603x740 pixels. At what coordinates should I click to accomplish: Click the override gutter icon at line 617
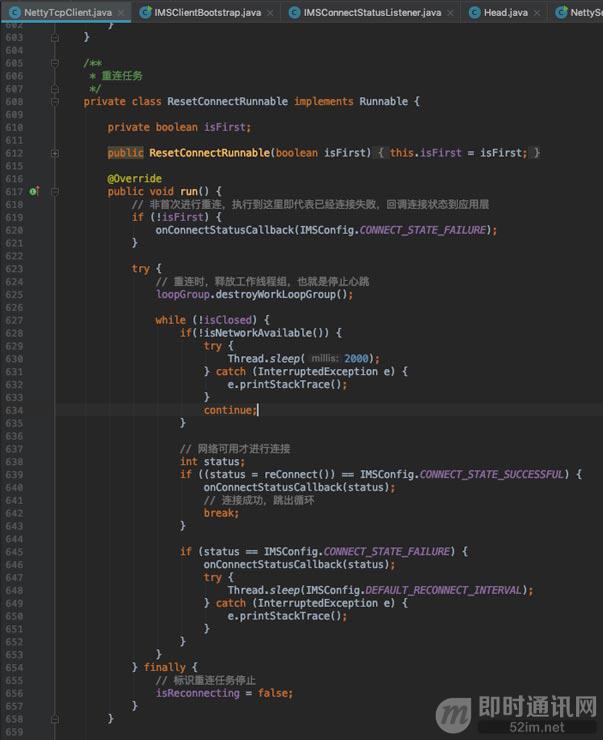pos(34,191)
